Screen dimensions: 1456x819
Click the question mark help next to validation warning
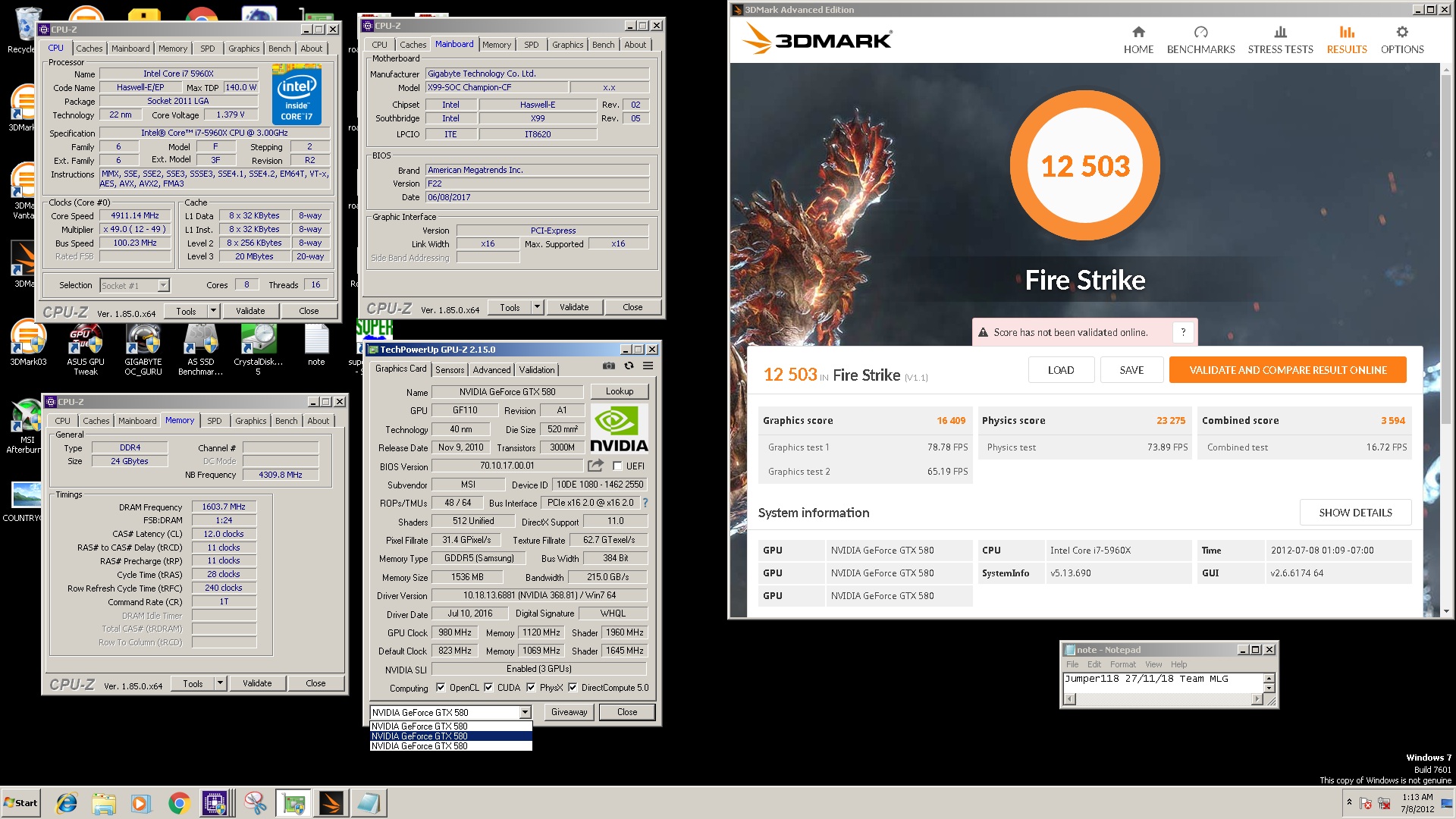[x=1183, y=332]
